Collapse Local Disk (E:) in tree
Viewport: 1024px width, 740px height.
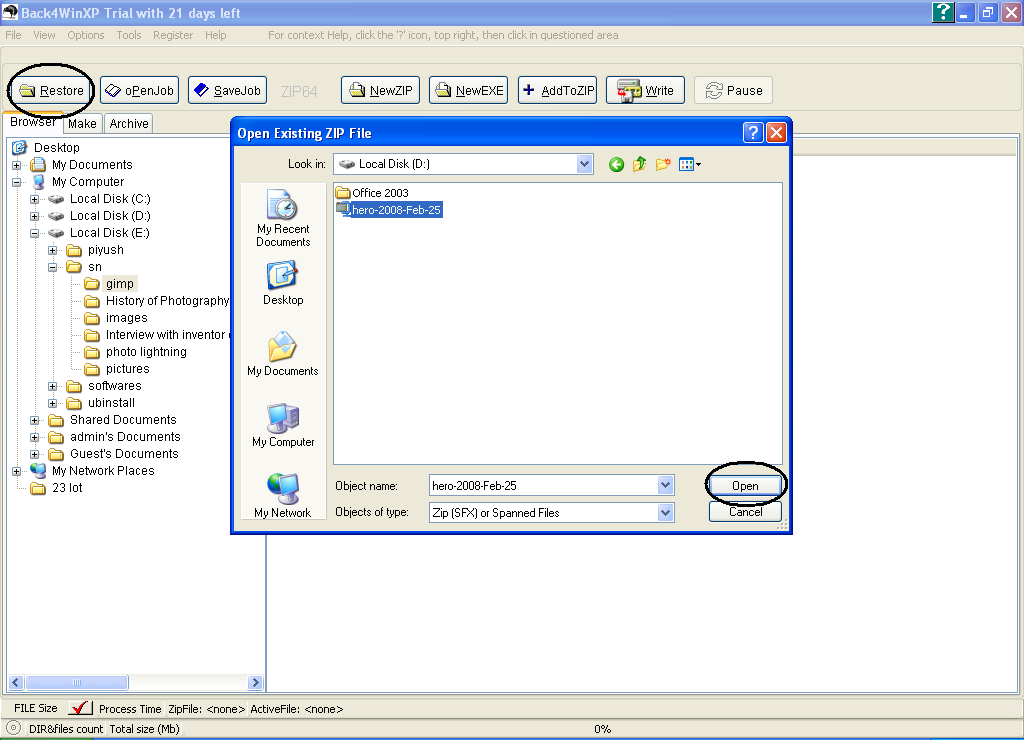(x=35, y=233)
